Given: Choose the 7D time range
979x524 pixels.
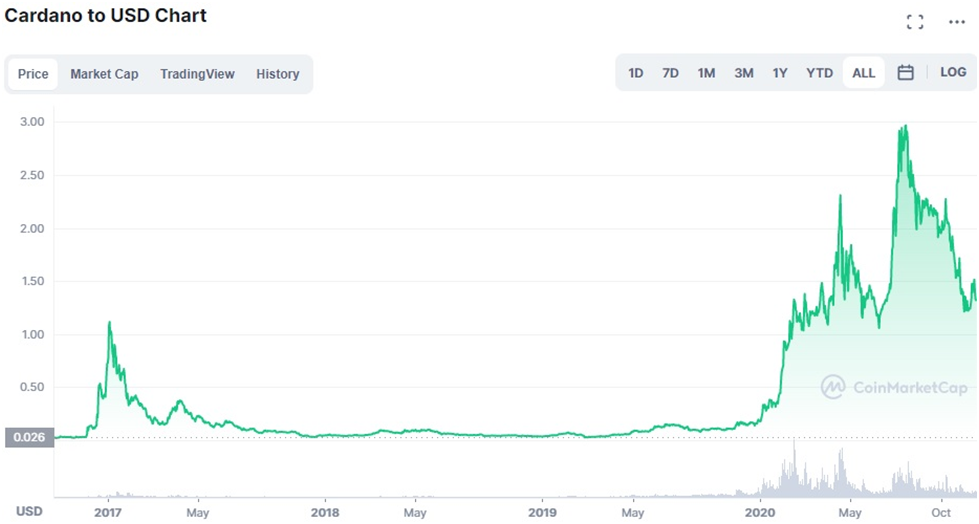Looking at the screenshot, I should (670, 73).
